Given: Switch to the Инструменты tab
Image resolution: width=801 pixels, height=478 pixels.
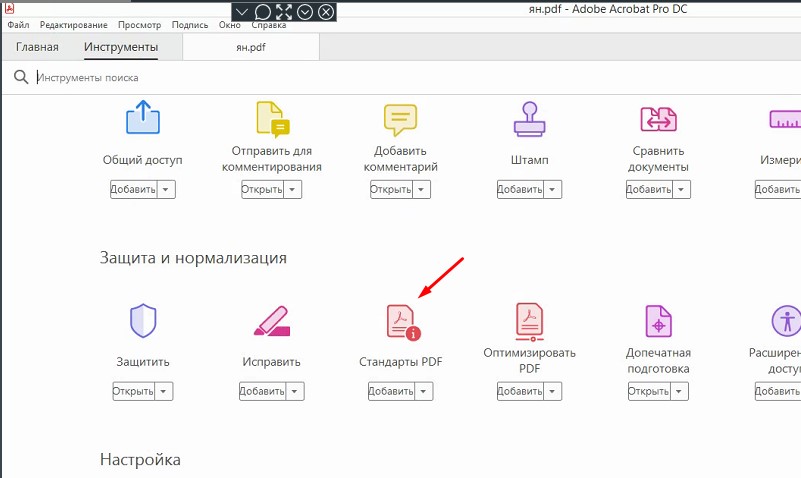Looking at the screenshot, I should [121, 47].
